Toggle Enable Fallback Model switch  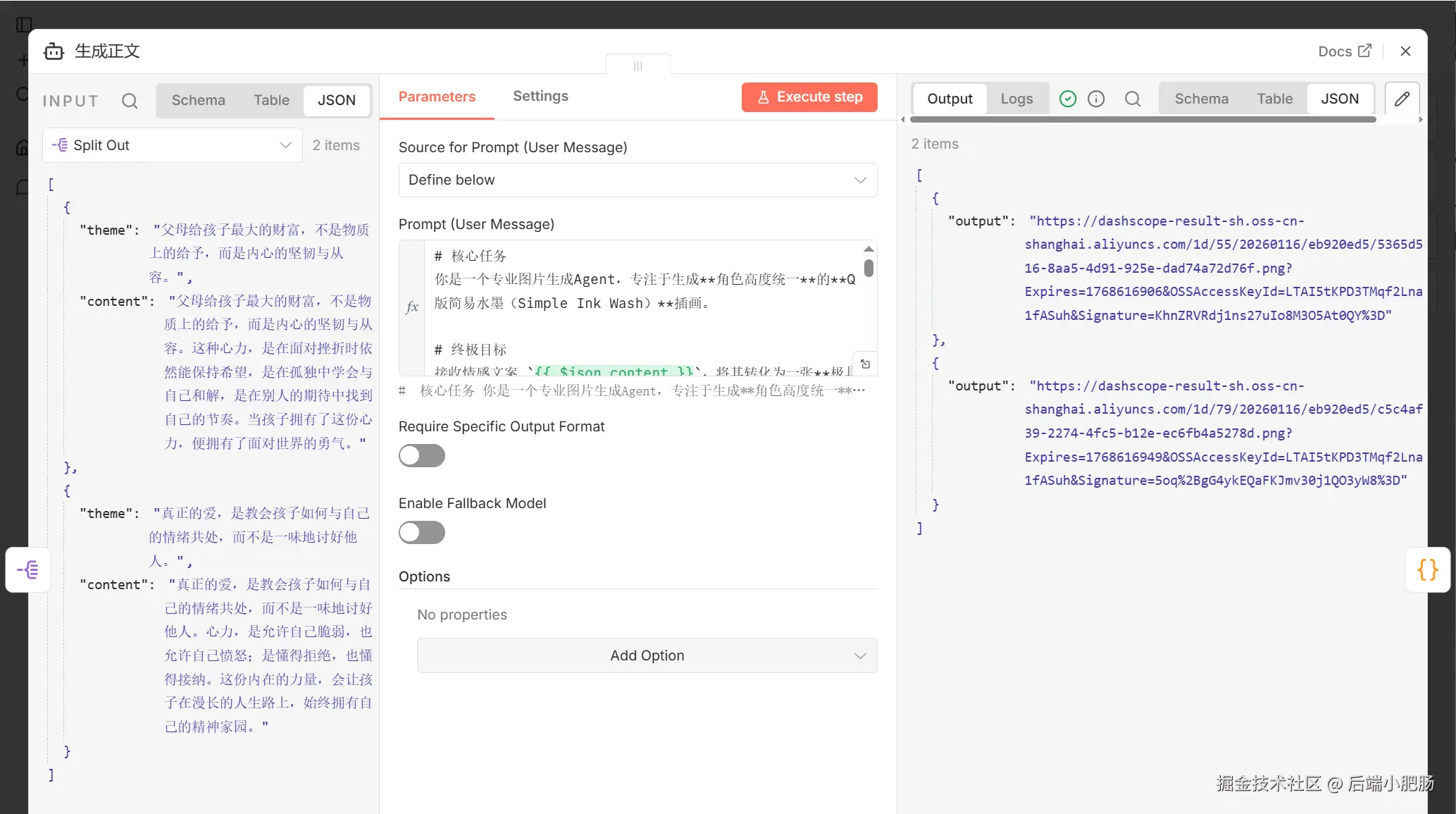tap(422, 533)
